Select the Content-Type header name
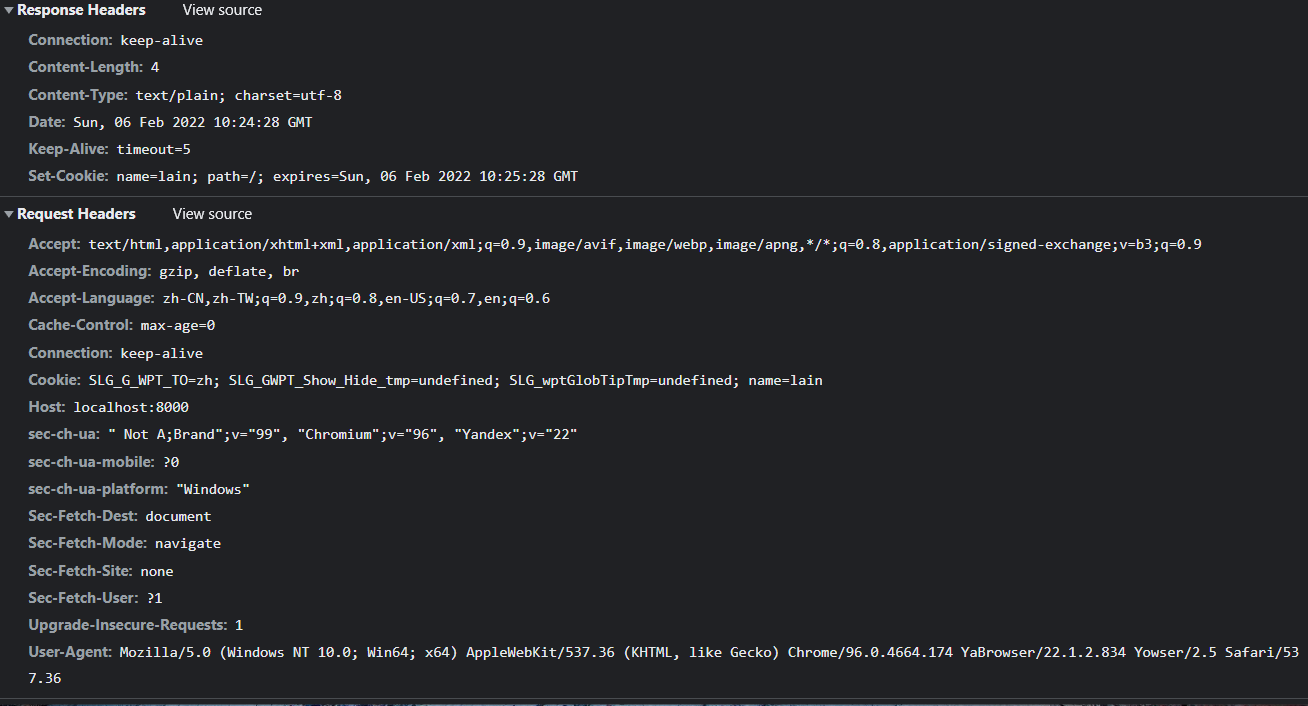This screenshot has height=706, width=1308. point(78,95)
